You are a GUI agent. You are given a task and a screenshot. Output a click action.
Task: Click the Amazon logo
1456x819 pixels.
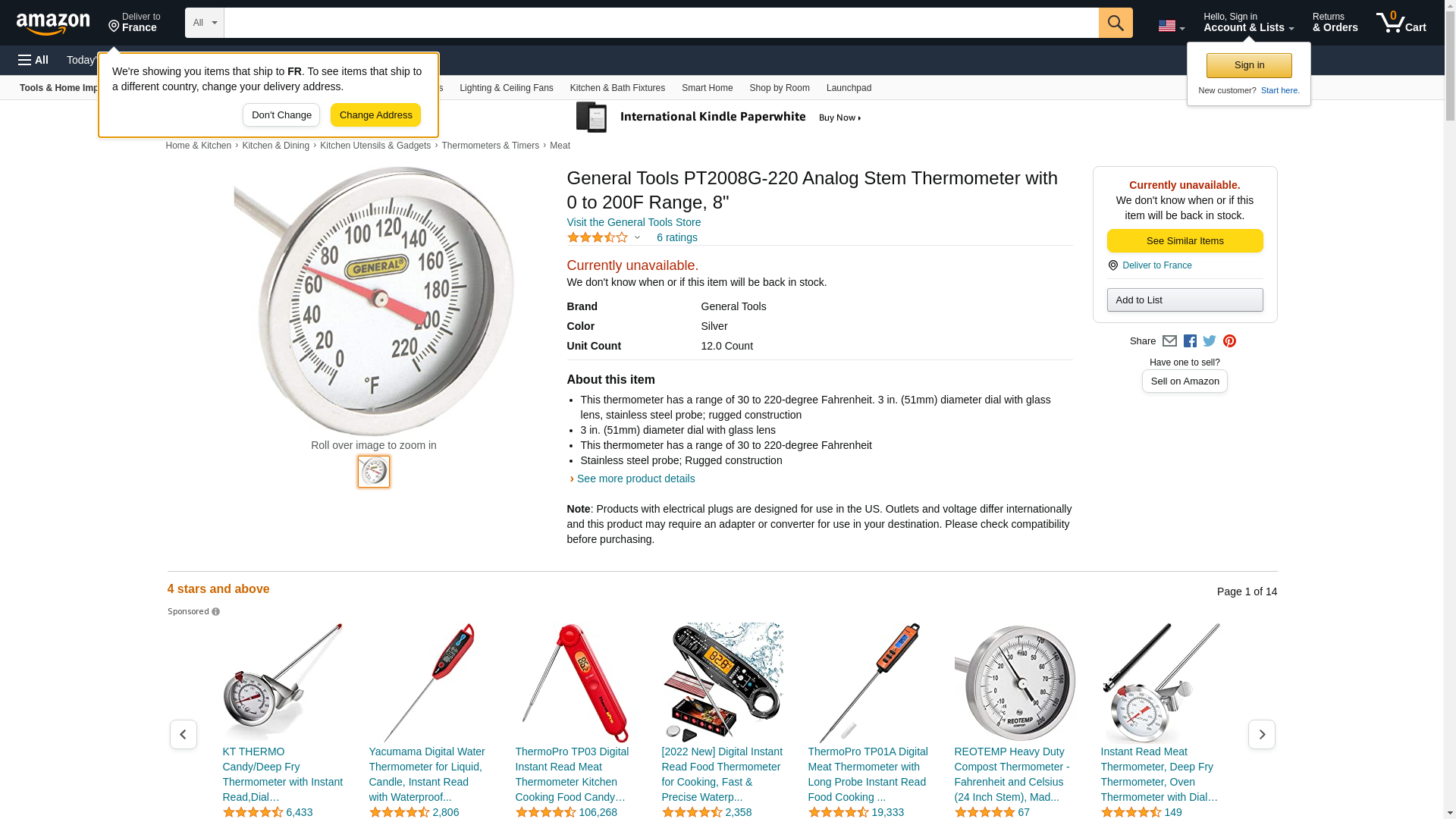[x=53, y=24]
